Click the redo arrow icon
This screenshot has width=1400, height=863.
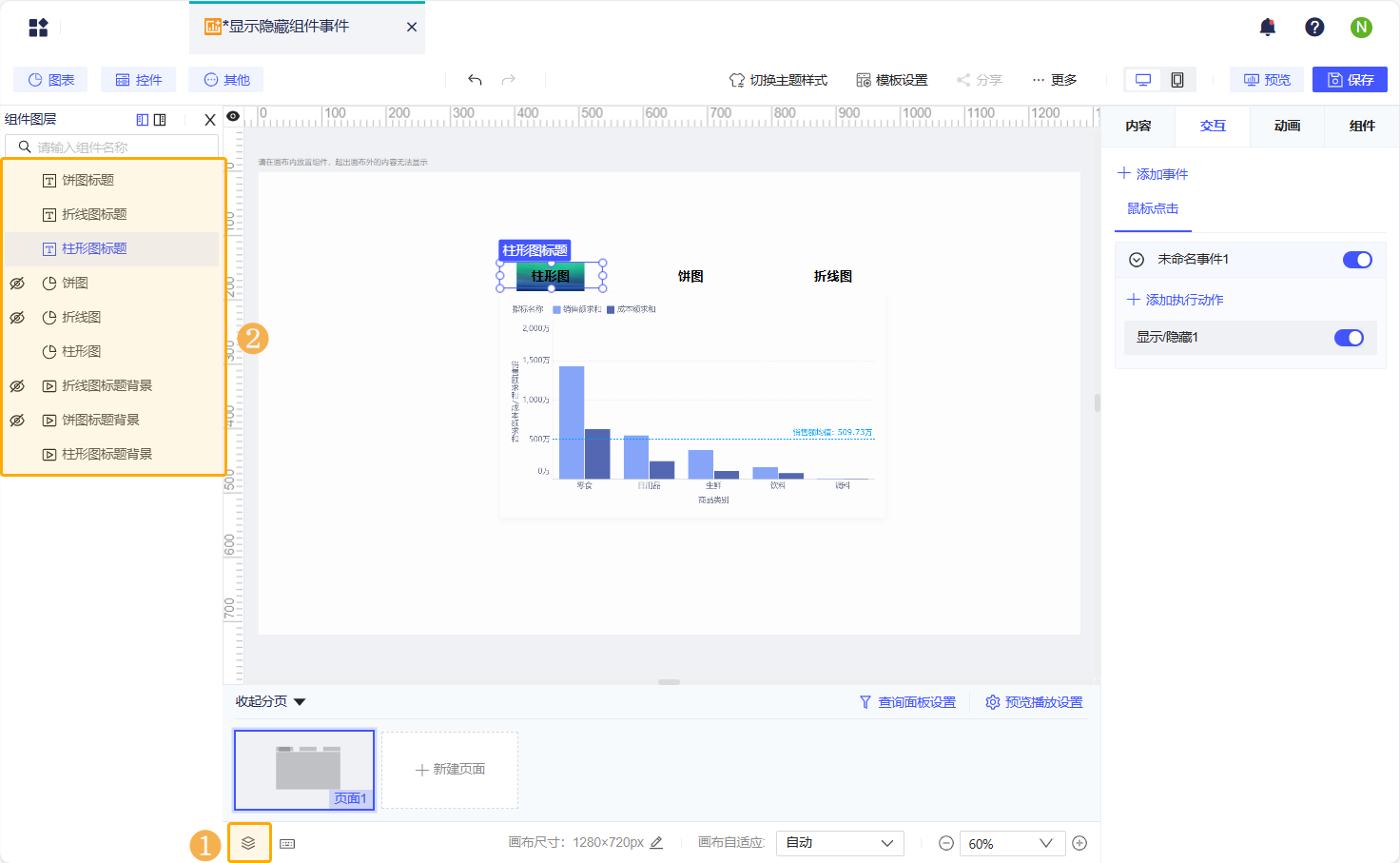coord(509,80)
